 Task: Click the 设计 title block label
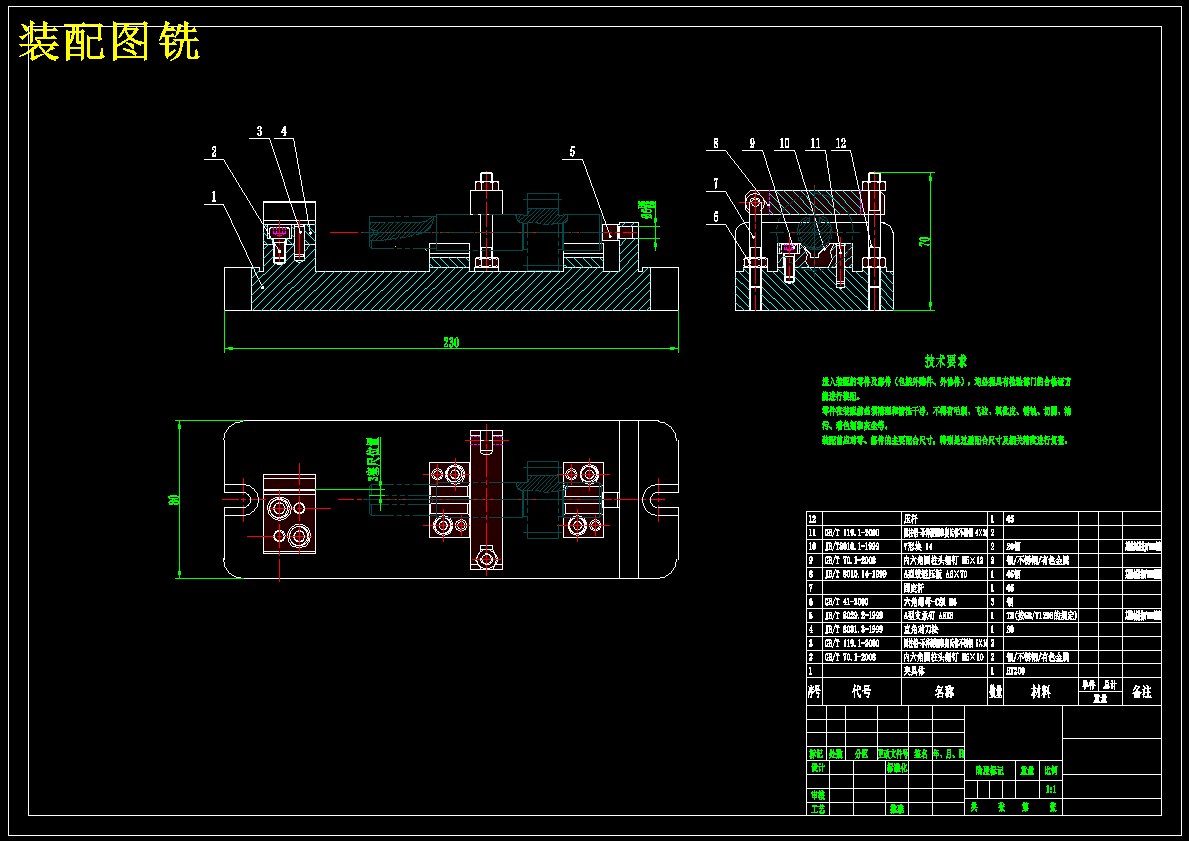pyautogui.click(x=817, y=767)
